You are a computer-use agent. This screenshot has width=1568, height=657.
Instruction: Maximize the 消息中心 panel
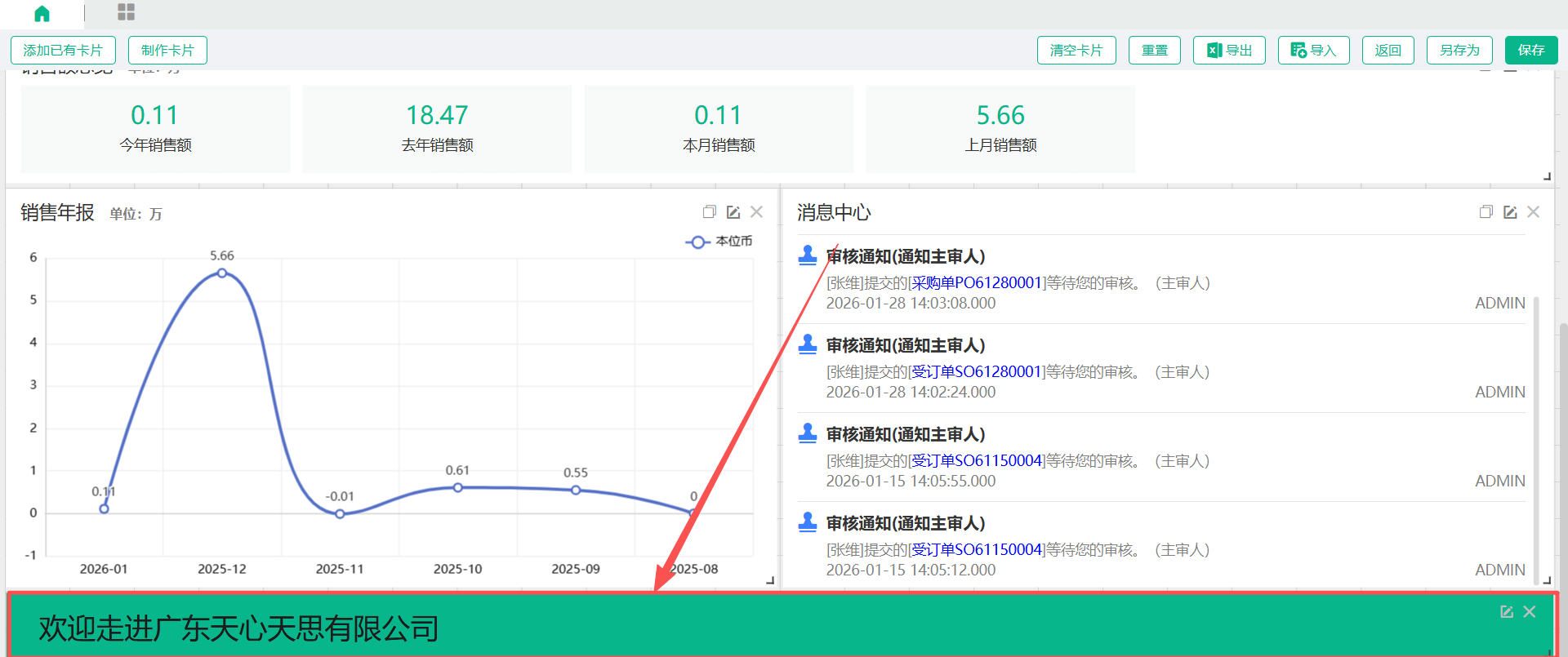click(x=1486, y=212)
